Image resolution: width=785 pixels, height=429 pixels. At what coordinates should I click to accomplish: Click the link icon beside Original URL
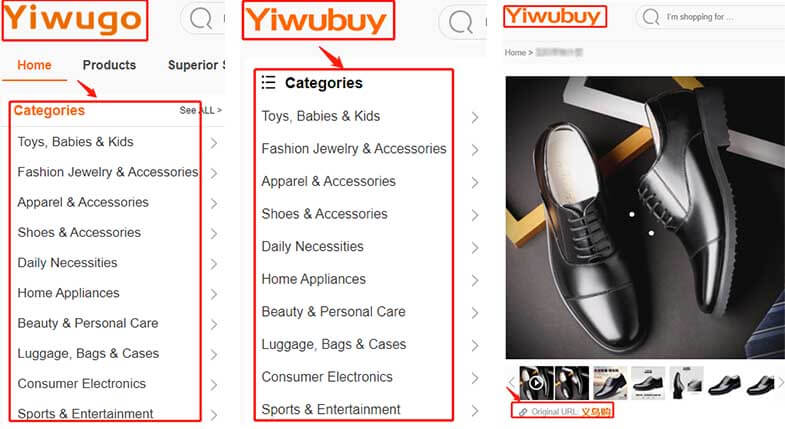tap(523, 412)
